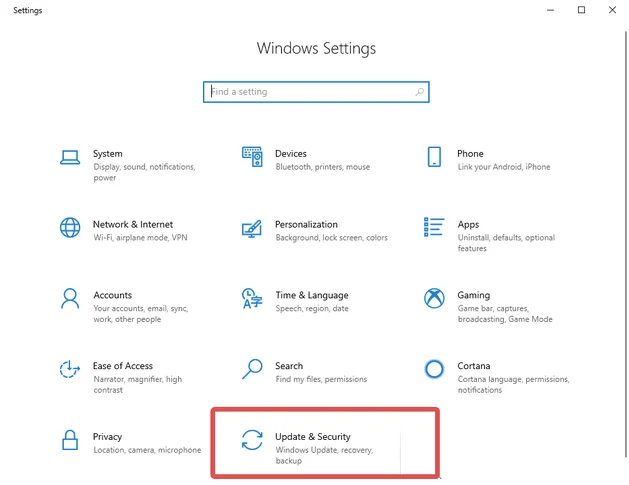Open the Gaming Xbox icon
The height and width of the screenshot is (485, 629).
coord(434,298)
